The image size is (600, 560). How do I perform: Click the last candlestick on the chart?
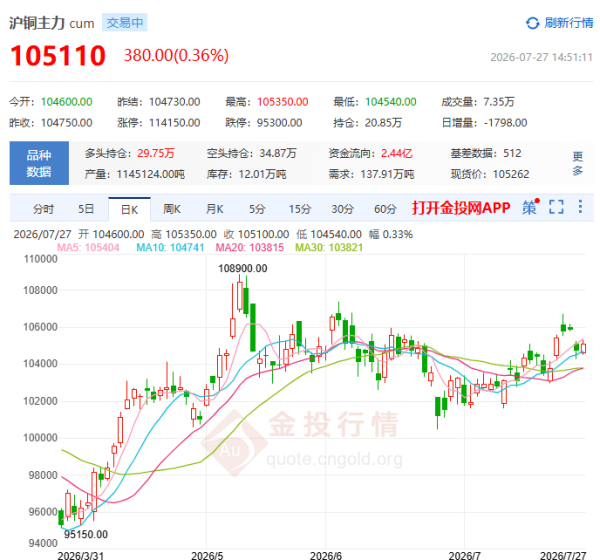pos(584,348)
